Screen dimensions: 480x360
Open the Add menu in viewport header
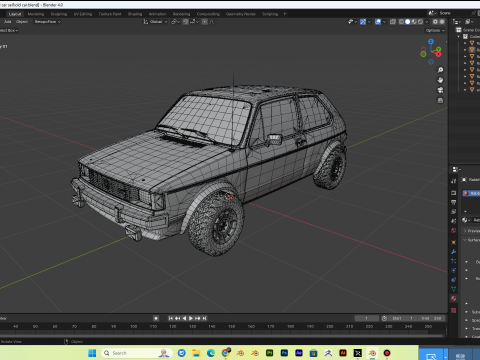tap(7, 22)
